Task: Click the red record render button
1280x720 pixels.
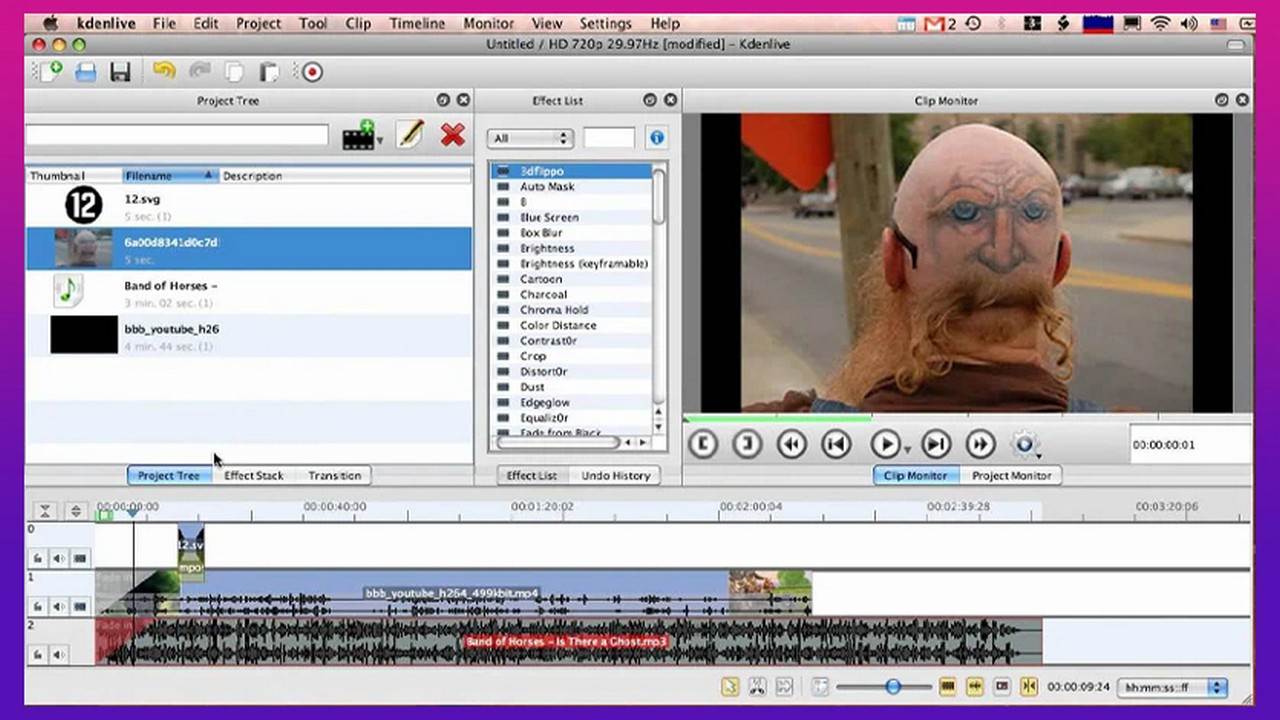Action: coord(312,72)
